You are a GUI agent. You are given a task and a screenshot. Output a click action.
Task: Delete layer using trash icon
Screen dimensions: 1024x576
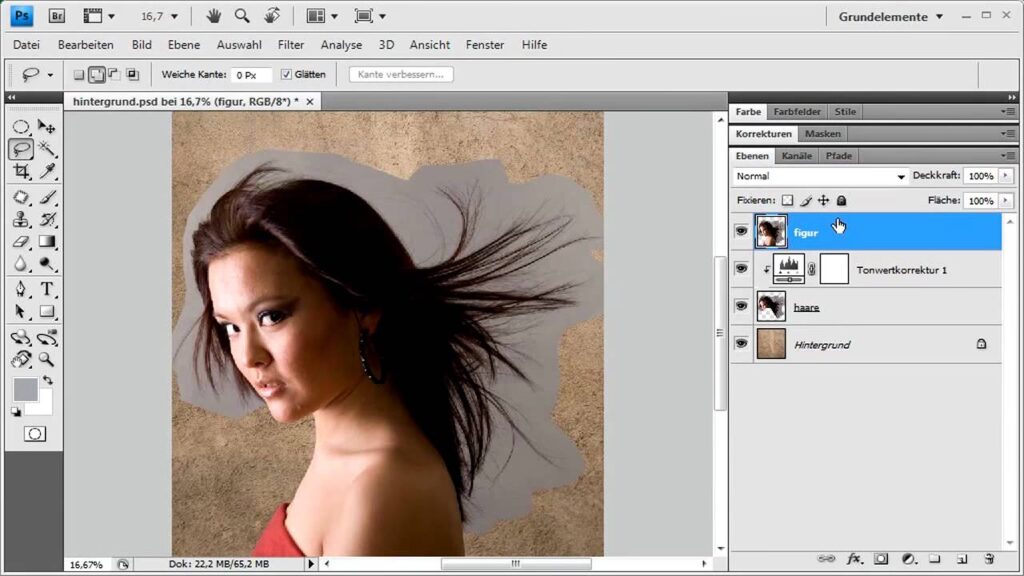(x=989, y=559)
